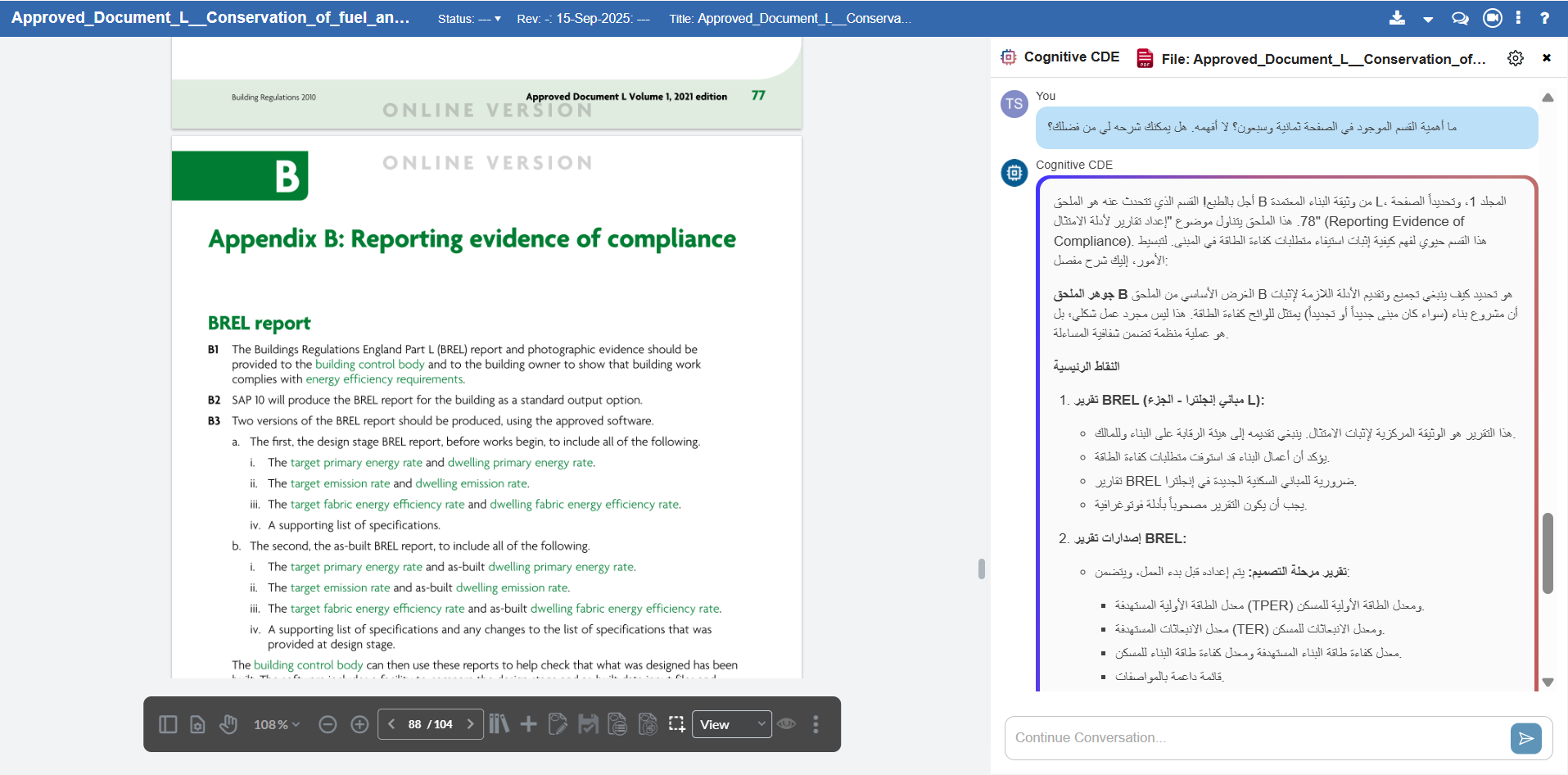The height and width of the screenshot is (775, 1568).
Task: Select the Pan hand tool
Action: tap(228, 724)
